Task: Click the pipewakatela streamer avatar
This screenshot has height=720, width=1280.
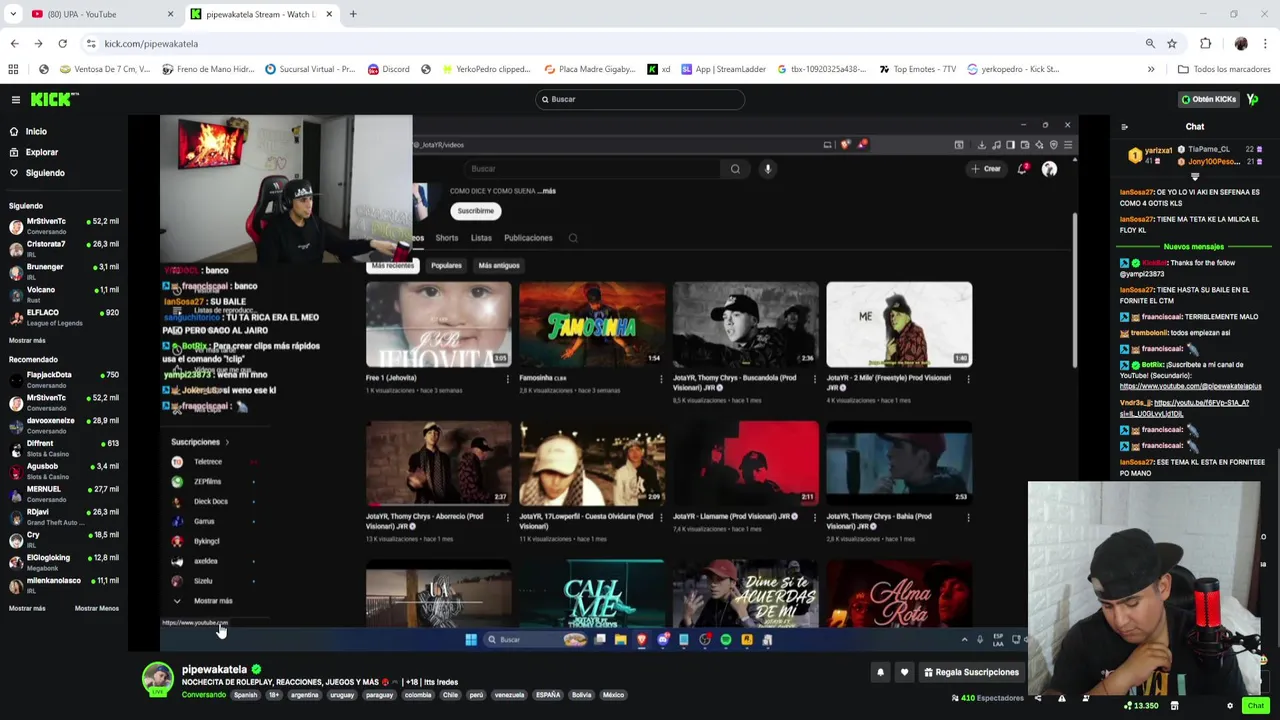Action: [x=157, y=679]
